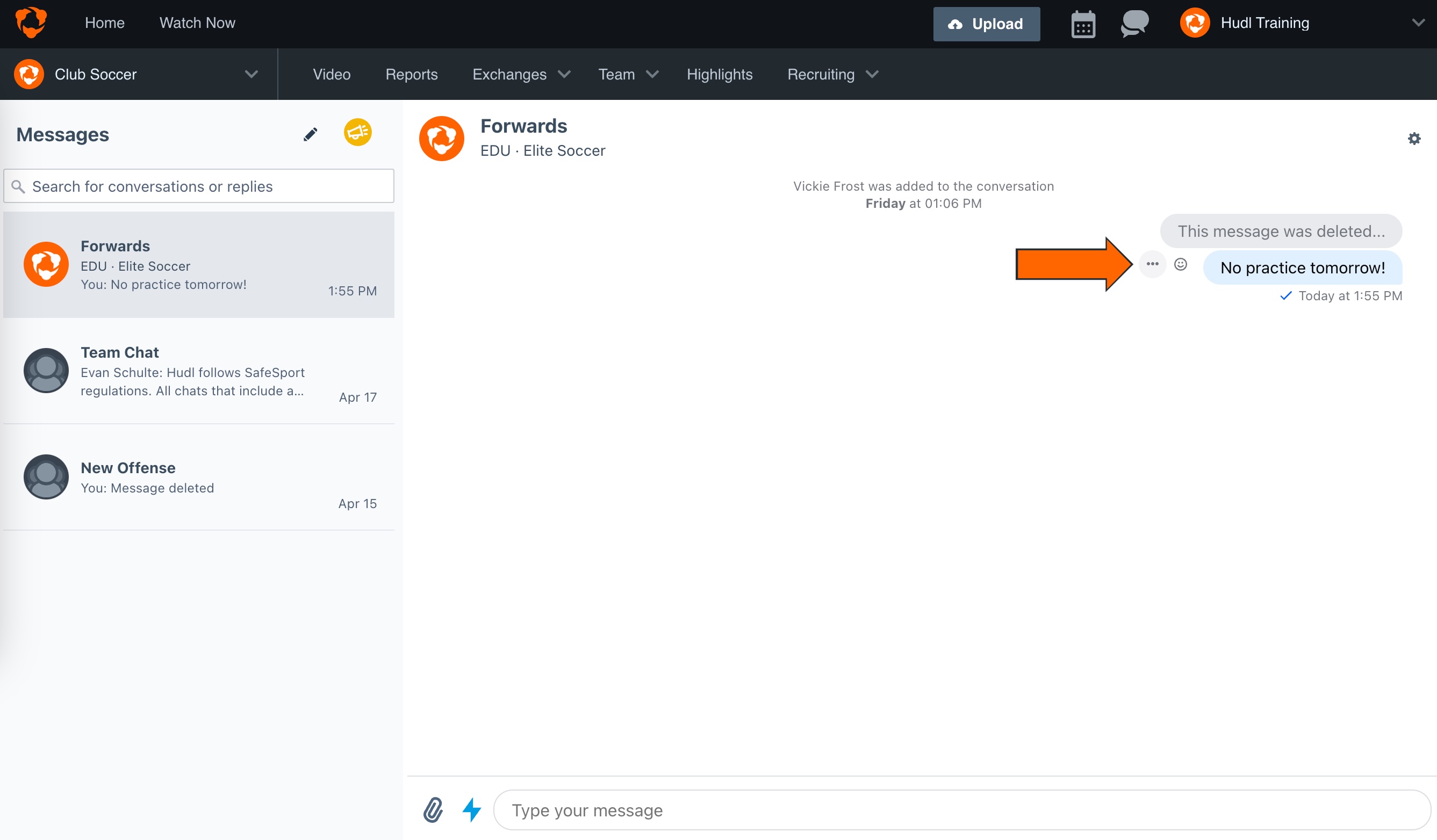The height and width of the screenshot is (840, 1437).
Task: Expand the Club Soccer team selector
Action: [251, 74]
